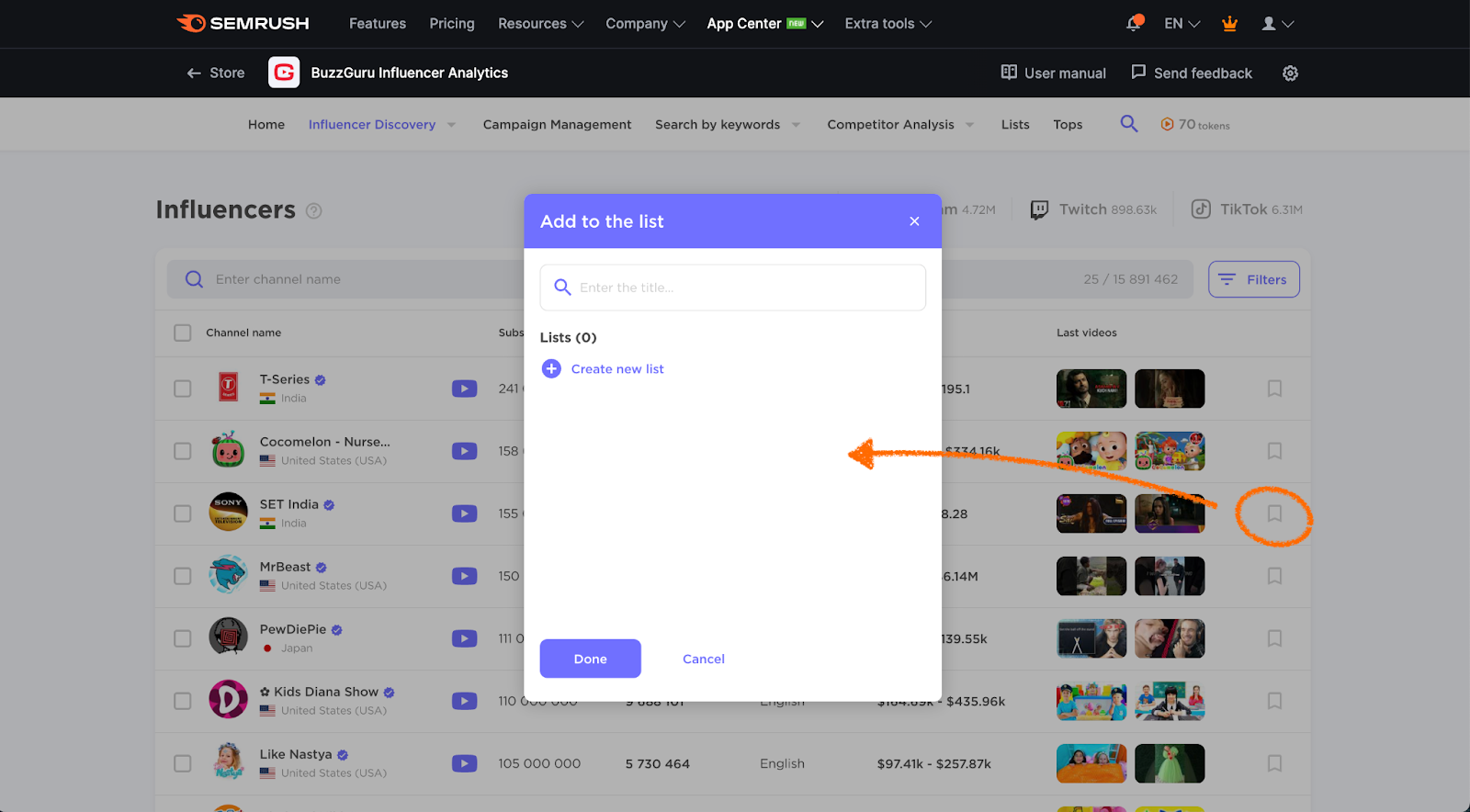Expand the Search by keywords arrow
This screenshot has height=812, width=1470.
point(796,125)
